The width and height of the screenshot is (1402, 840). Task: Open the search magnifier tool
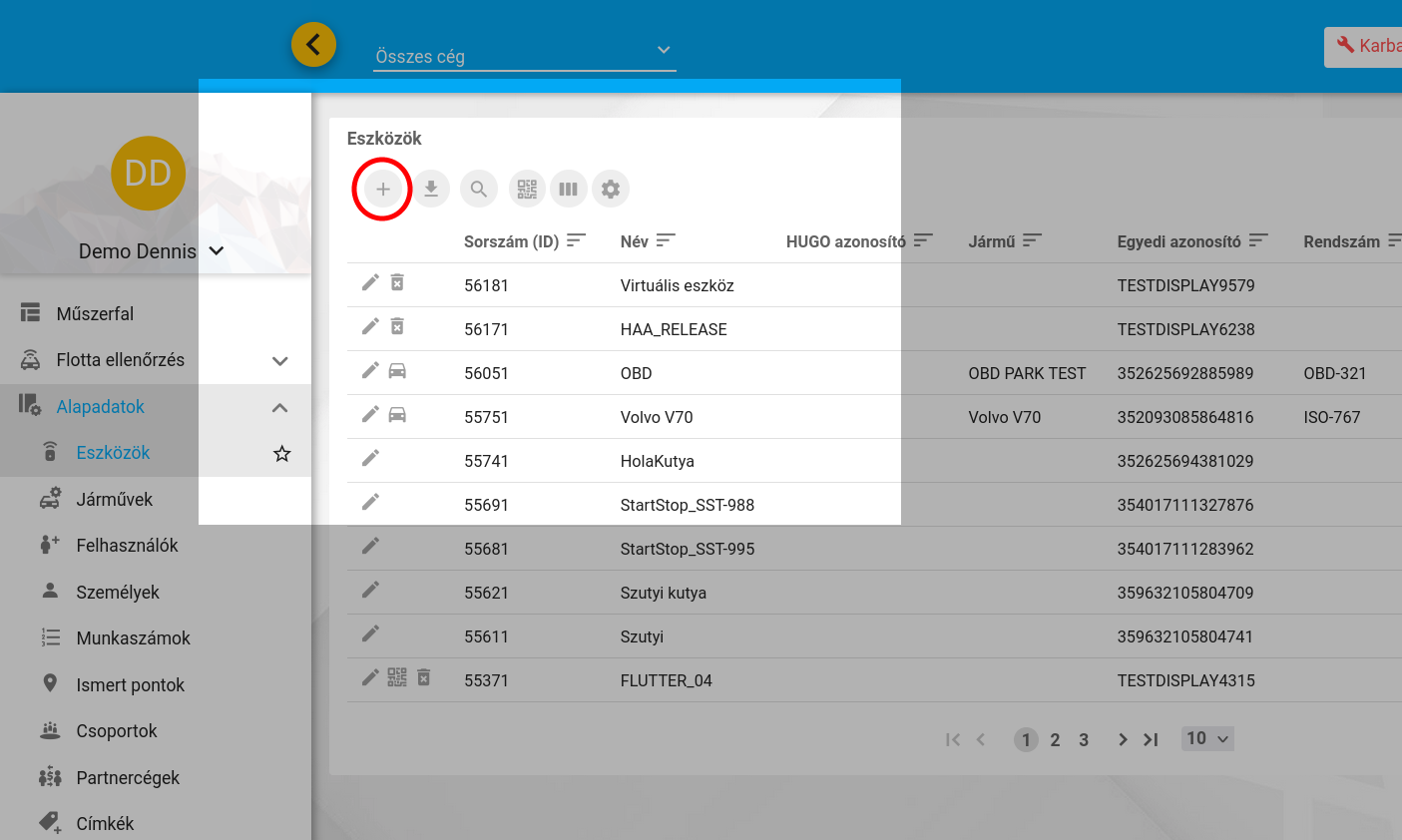pyautogui.click(x=479, y=189)
